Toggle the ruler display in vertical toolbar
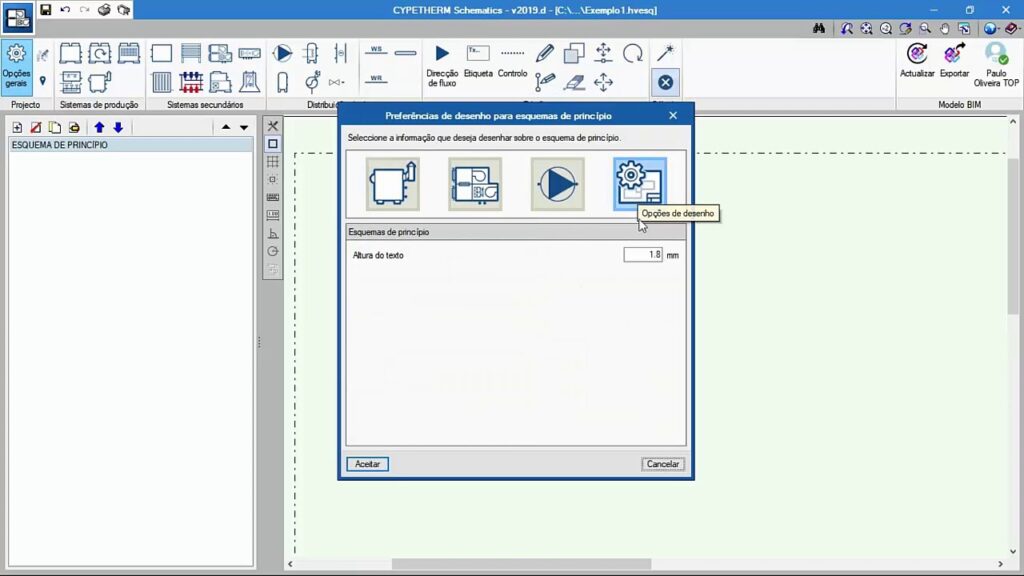1024x576 pixels. (273, 198)
